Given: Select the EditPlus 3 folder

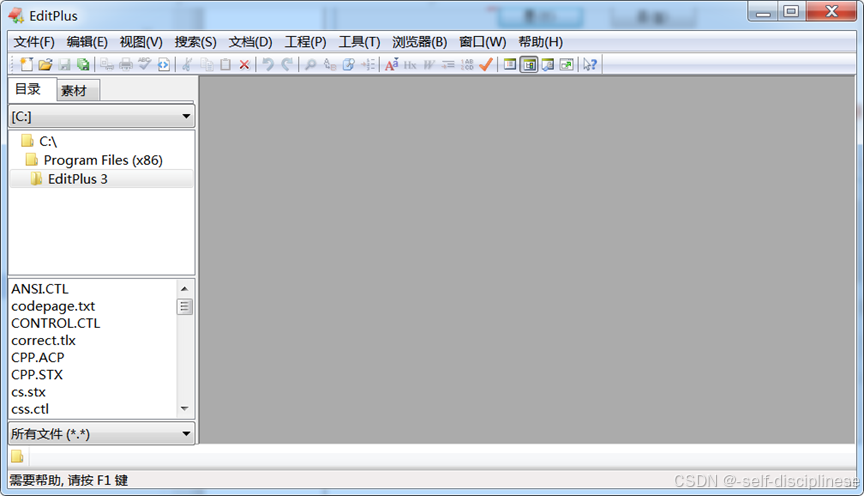Looking at the screenshot, I should point(101,179).
